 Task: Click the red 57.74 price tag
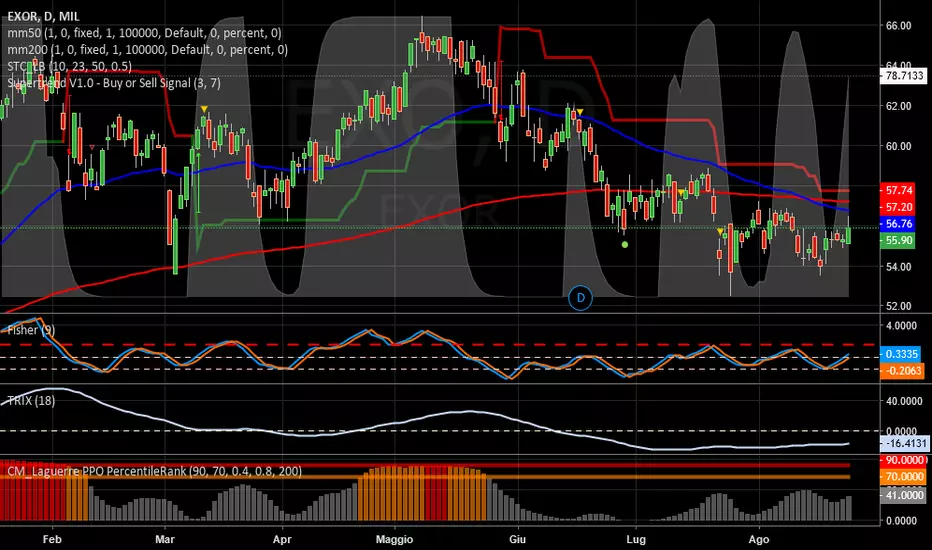coord(898,190)
